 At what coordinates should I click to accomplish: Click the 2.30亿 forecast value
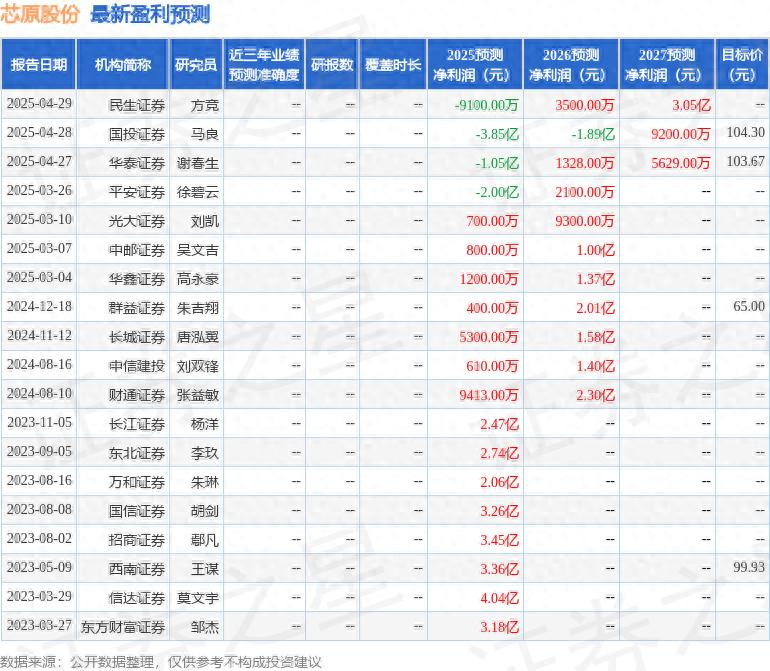tap(595, 395)
